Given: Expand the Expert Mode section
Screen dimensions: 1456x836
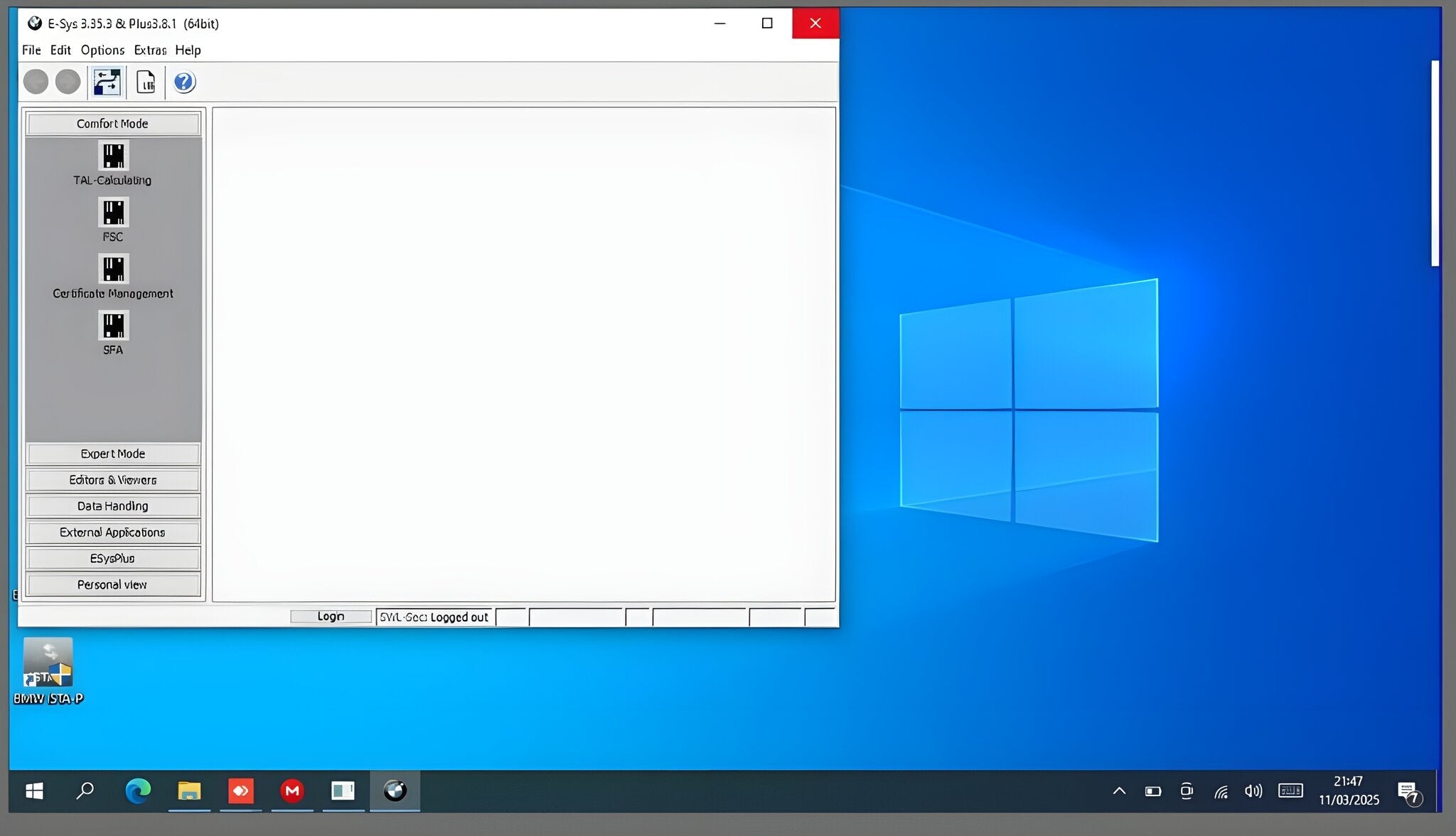Looking at the screenshot, I should pos(113,454).
